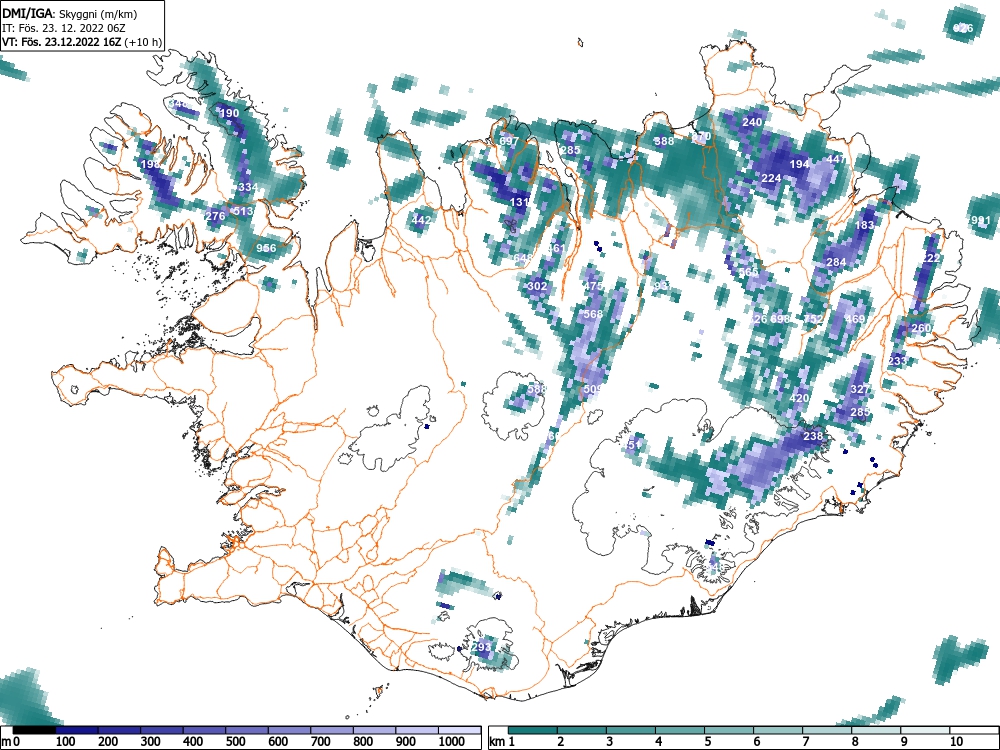Click the 'km' unit label in legend
Image resolution: width=1000 pixels, height=750 pixels.
coord(497,742)
